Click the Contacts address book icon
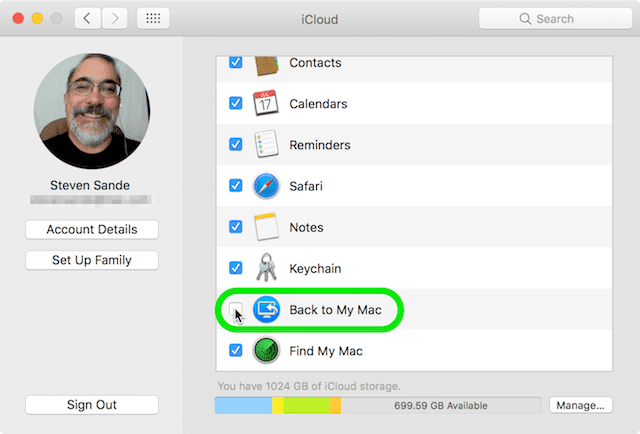 click(x=266, y=63)
